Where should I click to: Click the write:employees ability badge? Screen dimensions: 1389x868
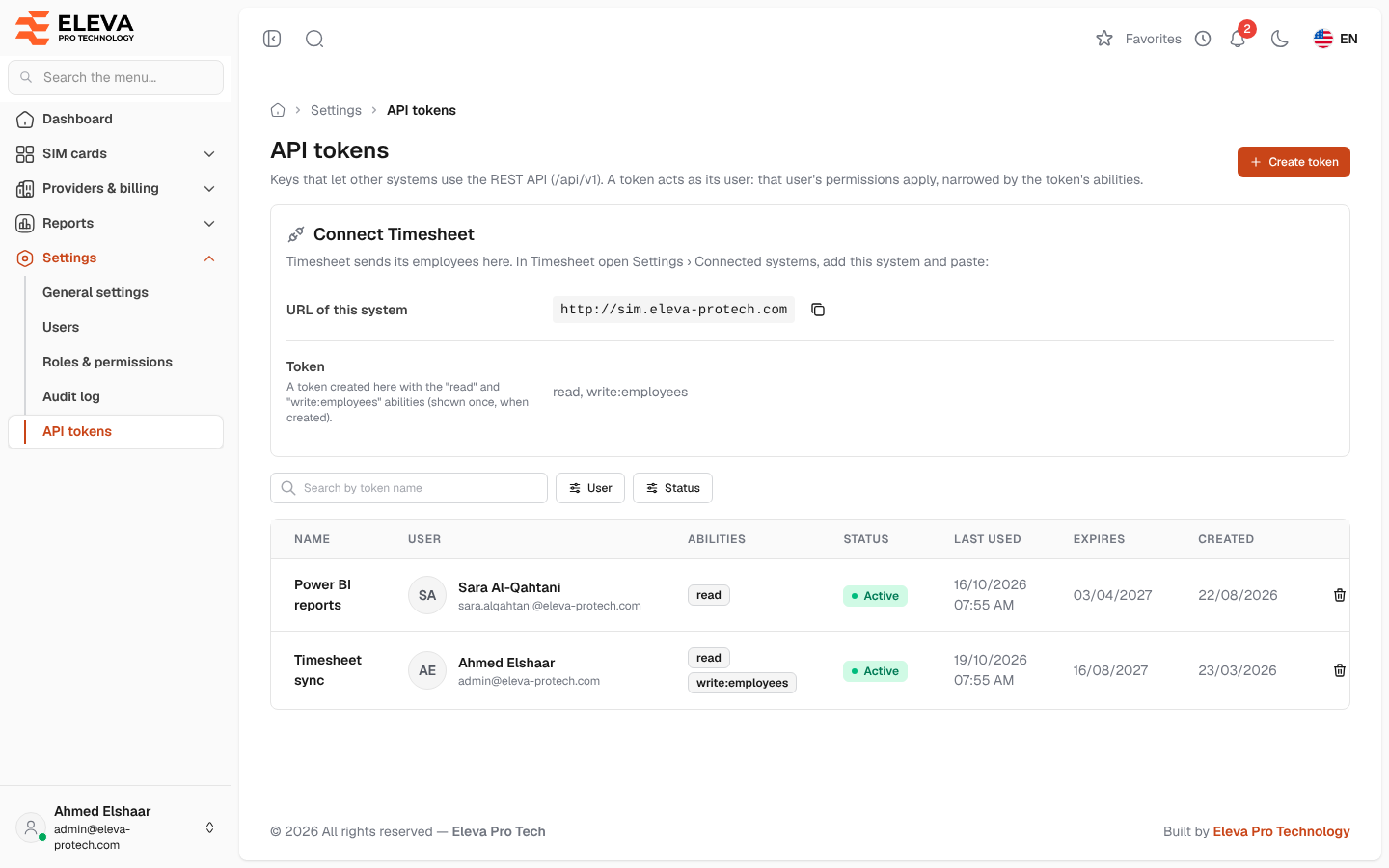click(x=742, y=683)
